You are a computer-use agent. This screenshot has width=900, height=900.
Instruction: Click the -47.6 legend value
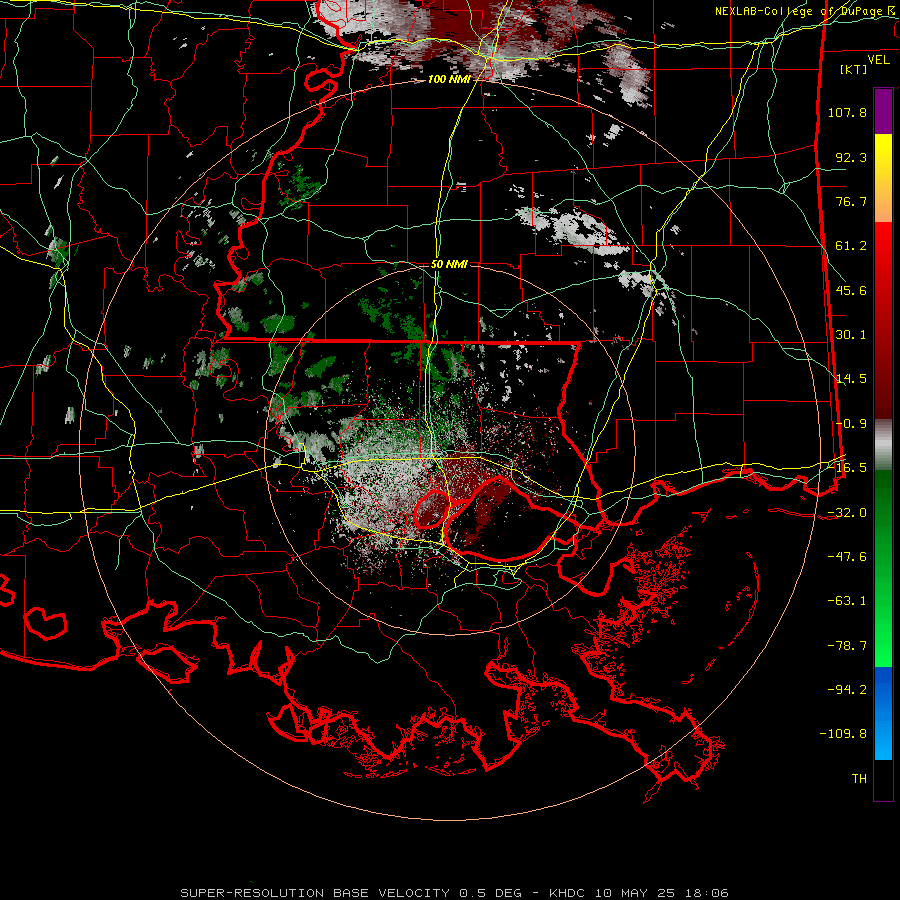(847, 557)
